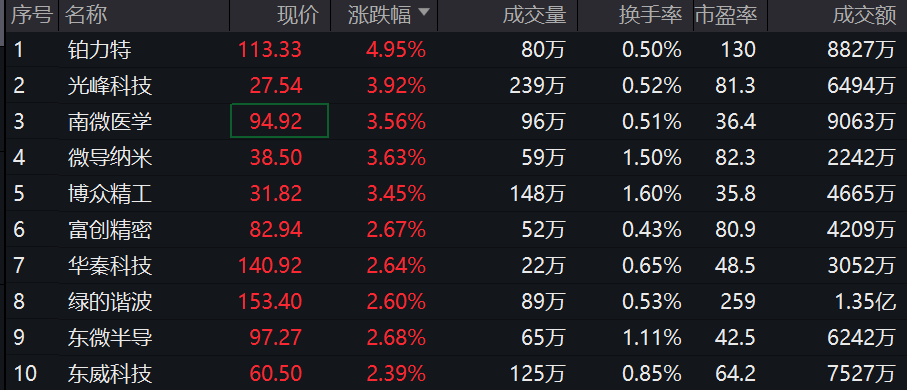Click price 82.94 for 富创精密
The image size is (907, 390).
click(x=276, y=230)
